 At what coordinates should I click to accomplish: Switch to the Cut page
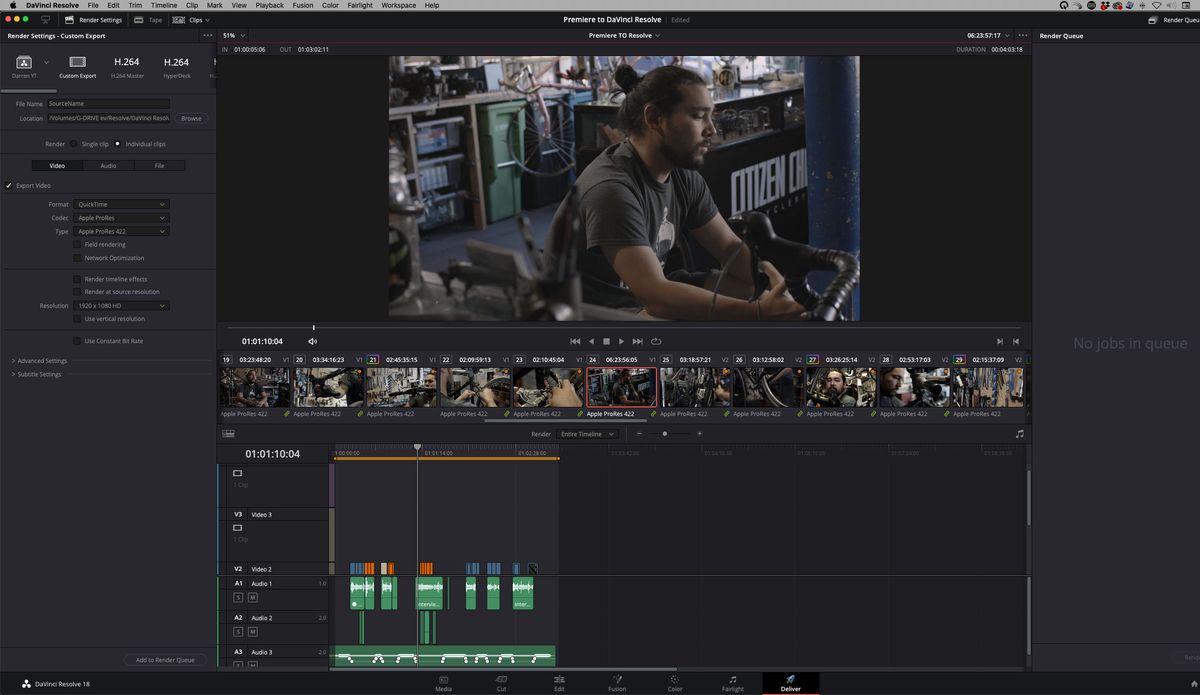pos(501,686)
